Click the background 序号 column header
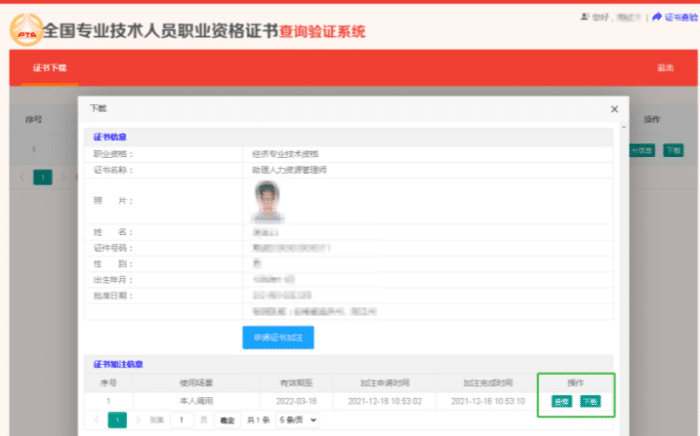Viewport: 700px width, 436px height. tap(33, 119)
